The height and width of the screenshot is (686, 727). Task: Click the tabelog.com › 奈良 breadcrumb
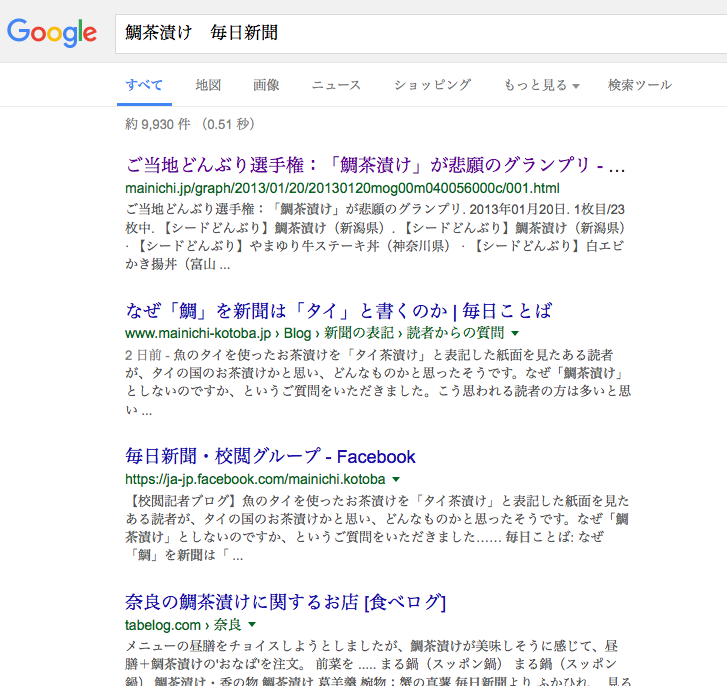click(x=183, y=625)
